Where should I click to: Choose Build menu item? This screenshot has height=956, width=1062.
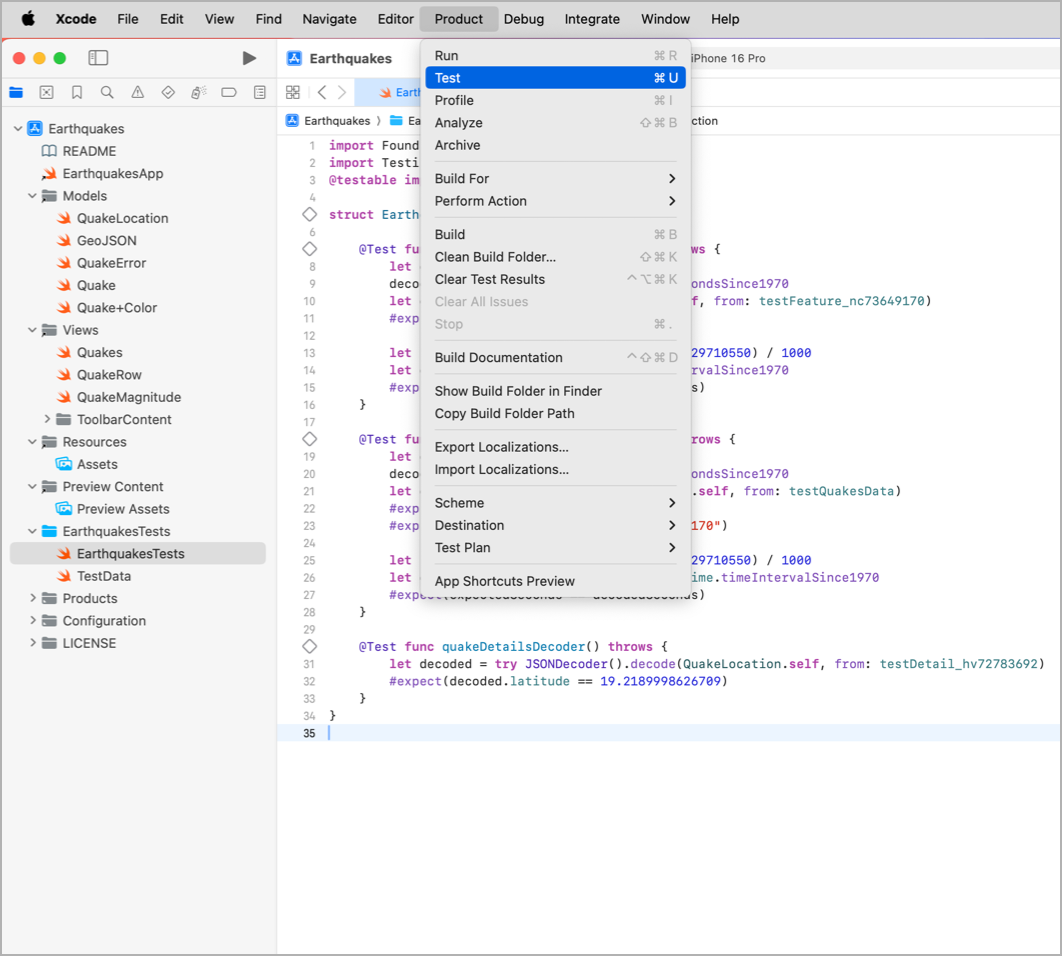point(555,234)
